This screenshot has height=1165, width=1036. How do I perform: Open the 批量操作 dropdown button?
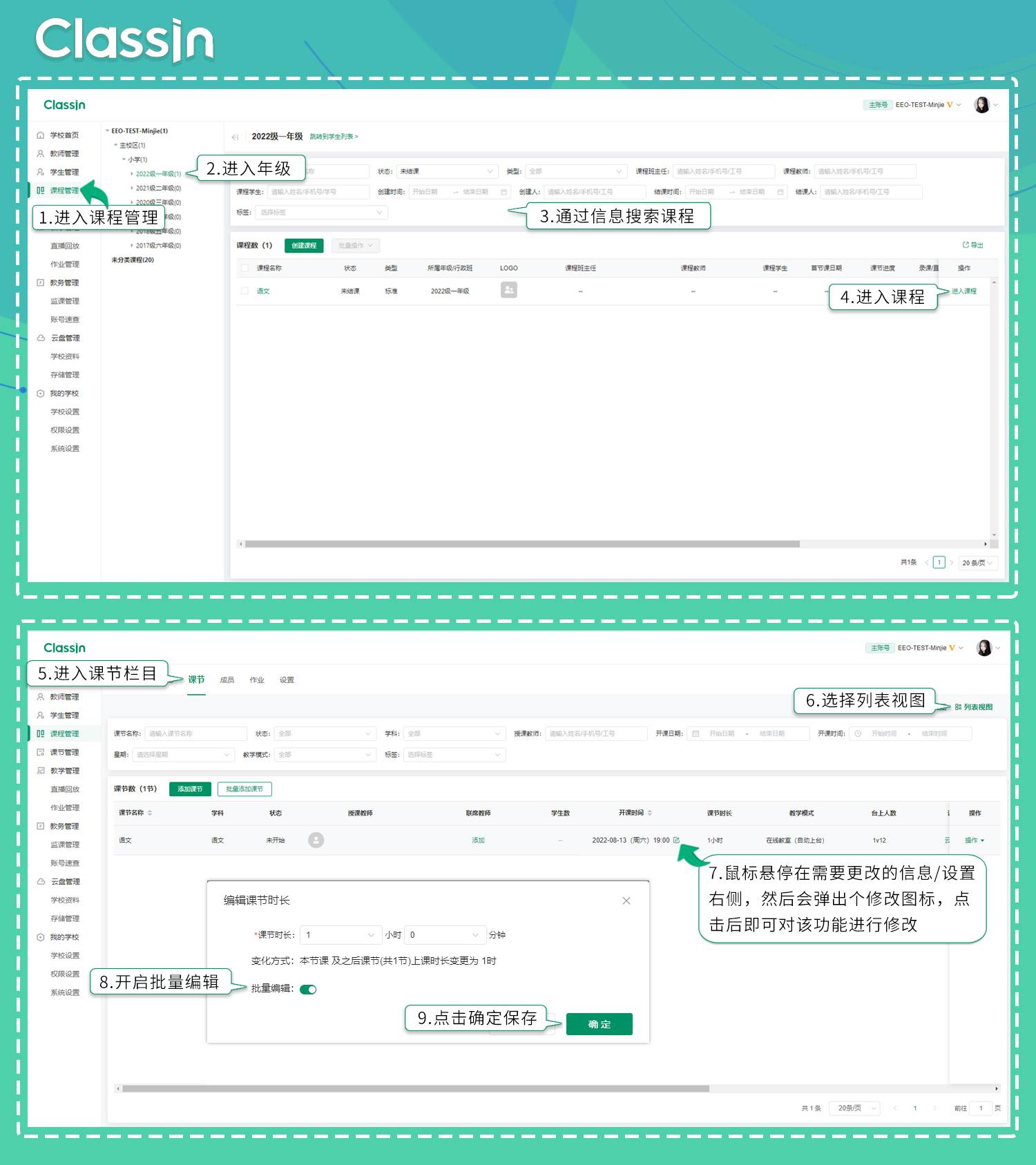[x=356, y=246]
